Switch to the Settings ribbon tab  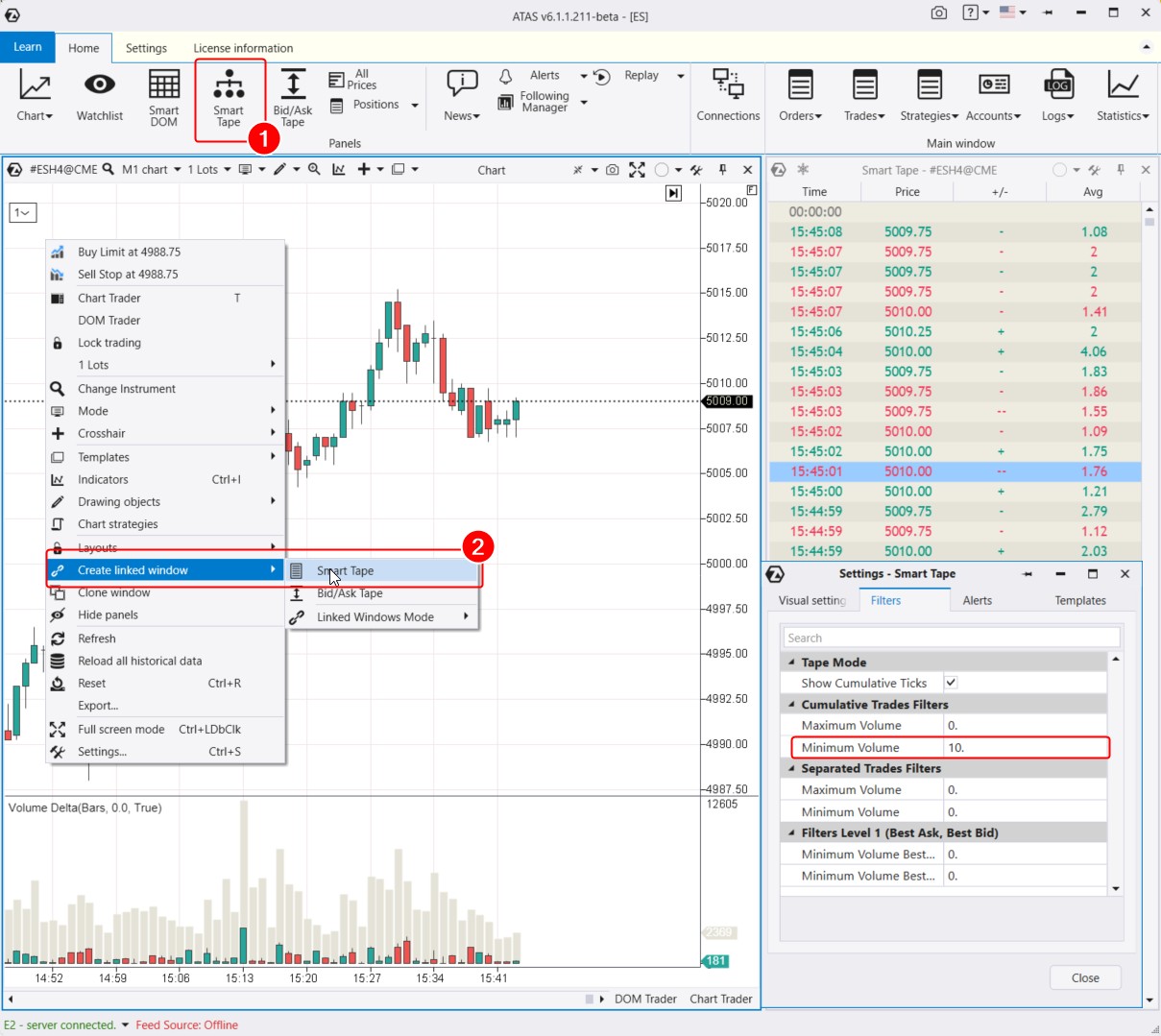[x=146, y=48]
